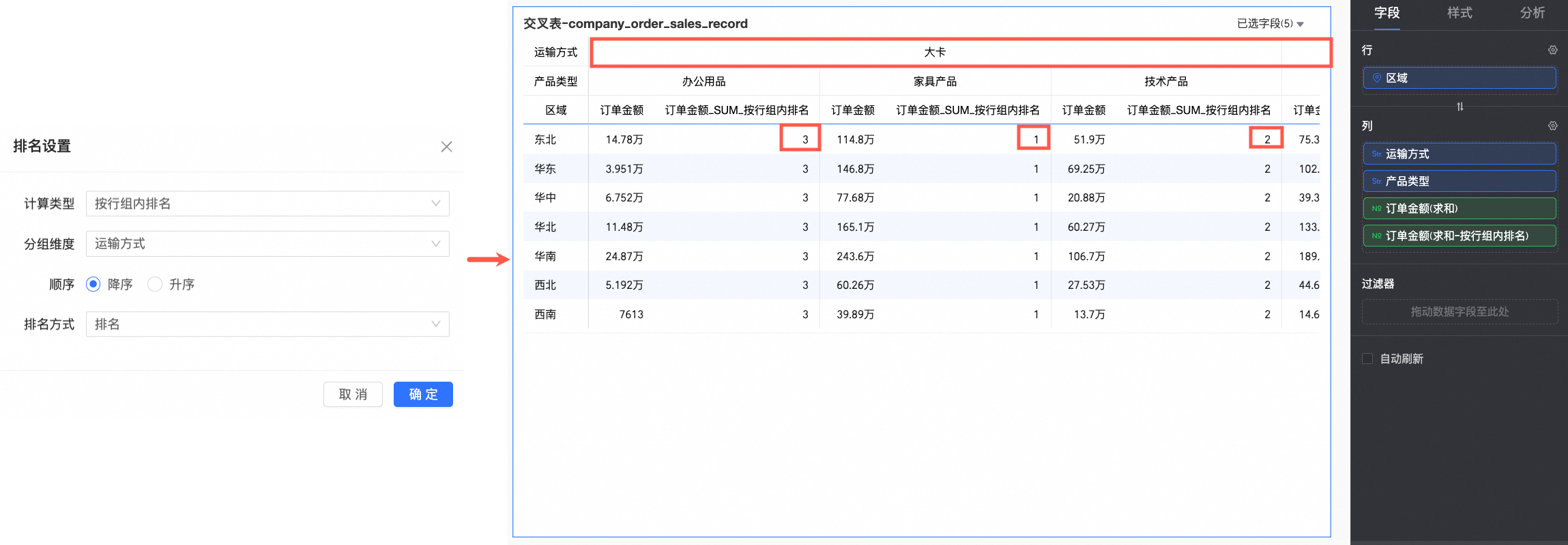Viewport: 1568px width, 545px height.
Task: Click the 运输方式 header label in table
Action: click(x=555, y=52)
